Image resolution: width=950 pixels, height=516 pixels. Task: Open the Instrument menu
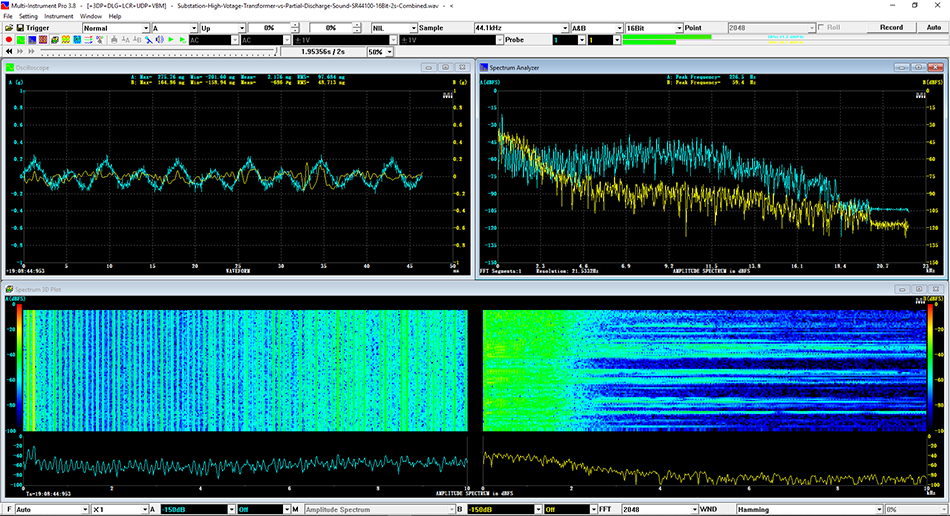[58, 17]
